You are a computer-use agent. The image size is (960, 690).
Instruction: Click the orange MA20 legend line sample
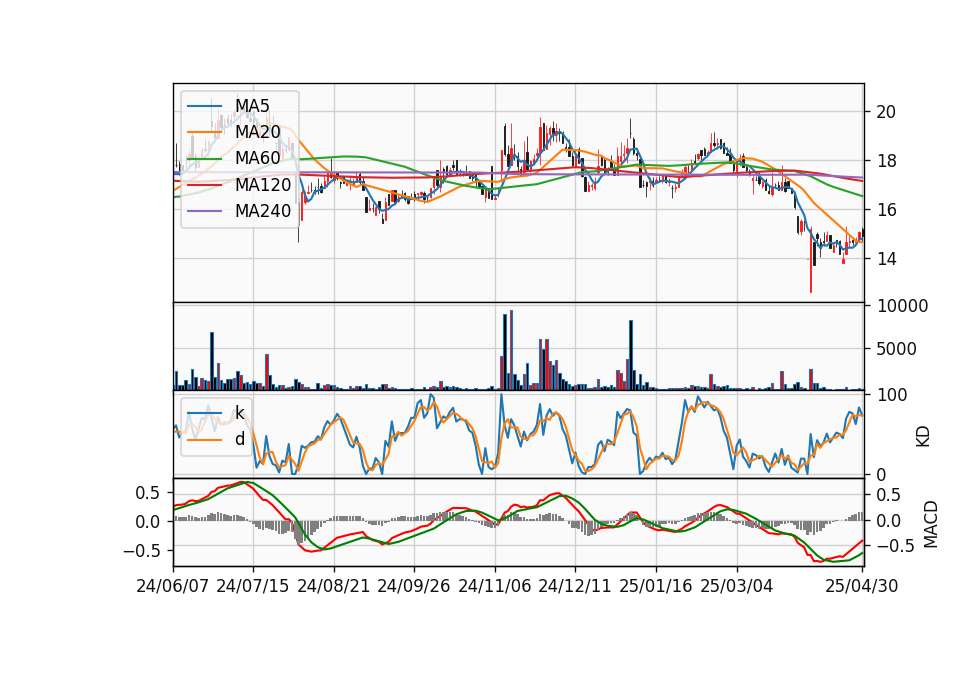[204, 132]
